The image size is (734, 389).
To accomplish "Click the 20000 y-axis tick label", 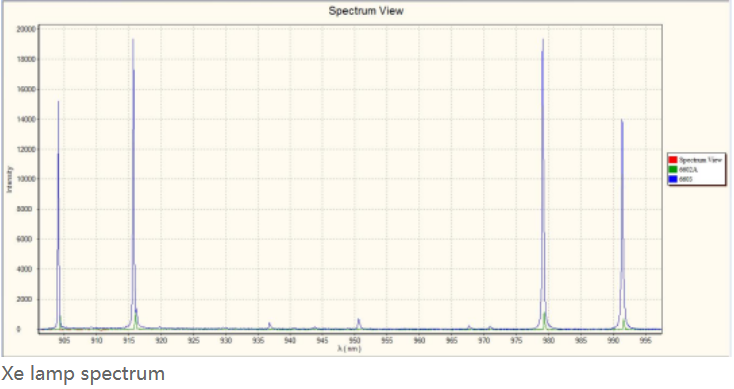I will click(26, 29).
